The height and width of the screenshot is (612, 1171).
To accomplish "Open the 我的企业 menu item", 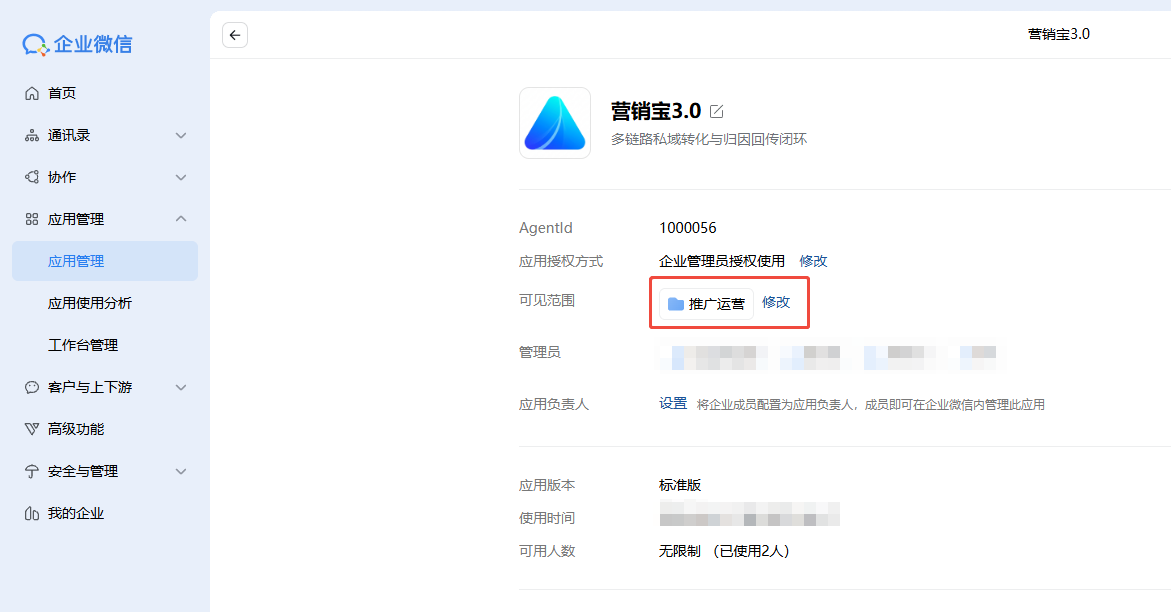I will [x=105, y=513].
